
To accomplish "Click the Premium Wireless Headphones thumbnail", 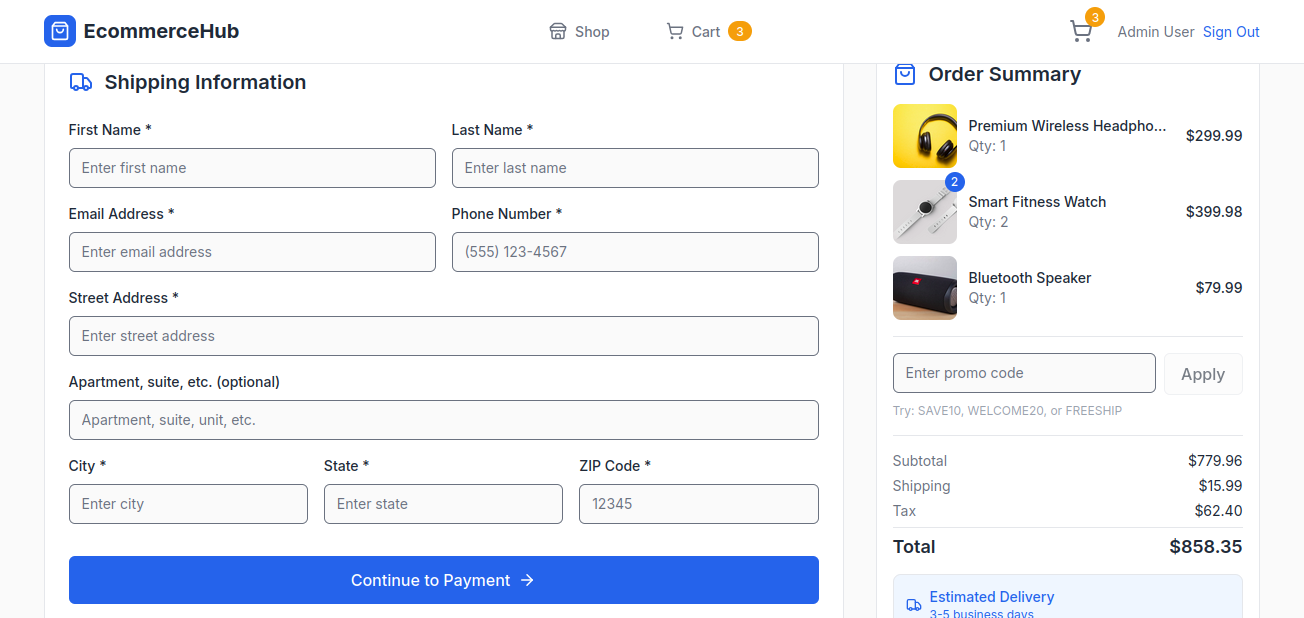I will click(924, 135).
